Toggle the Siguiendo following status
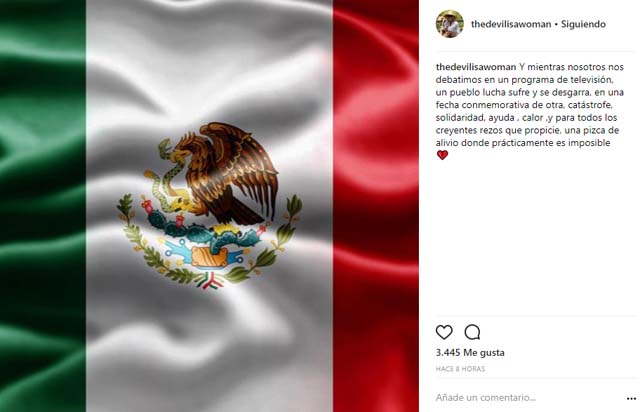Viewport: 640px width, 412px height. point(583,24)
